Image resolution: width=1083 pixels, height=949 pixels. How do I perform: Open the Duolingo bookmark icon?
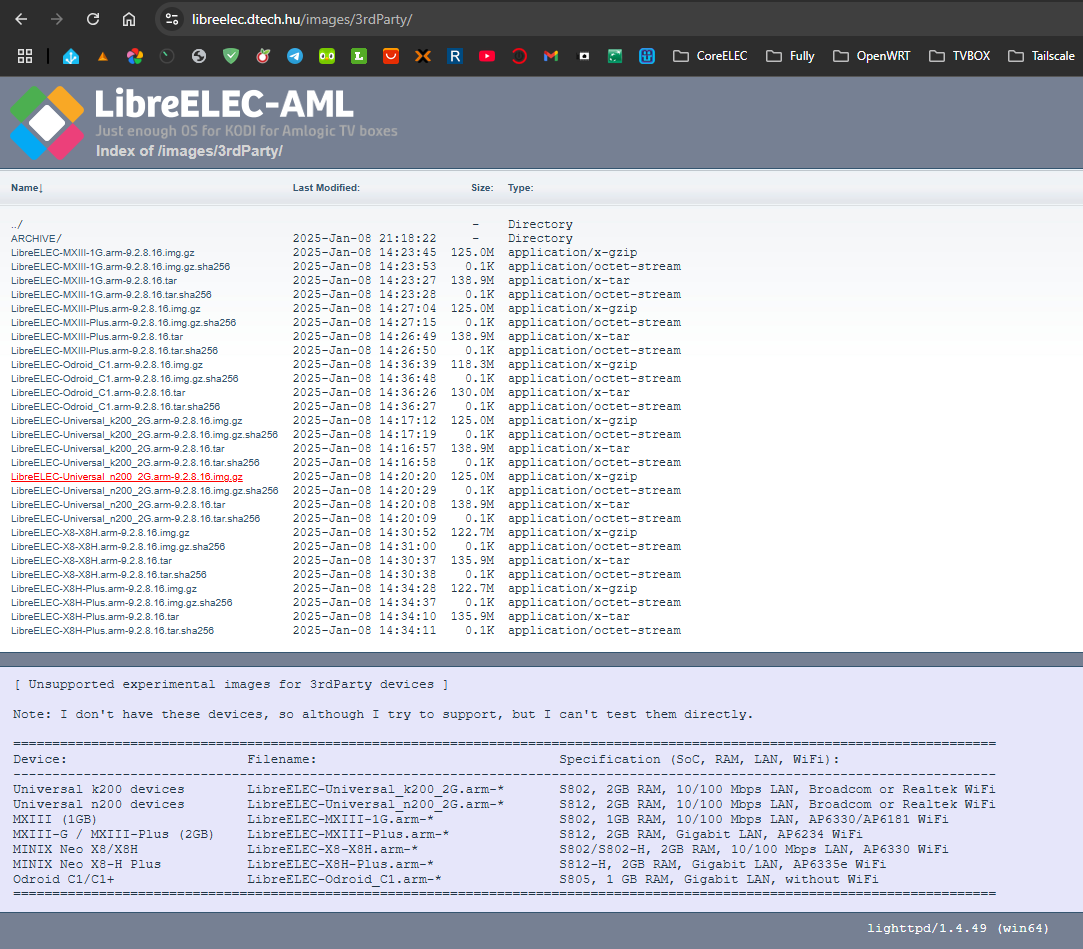(327, 56)
